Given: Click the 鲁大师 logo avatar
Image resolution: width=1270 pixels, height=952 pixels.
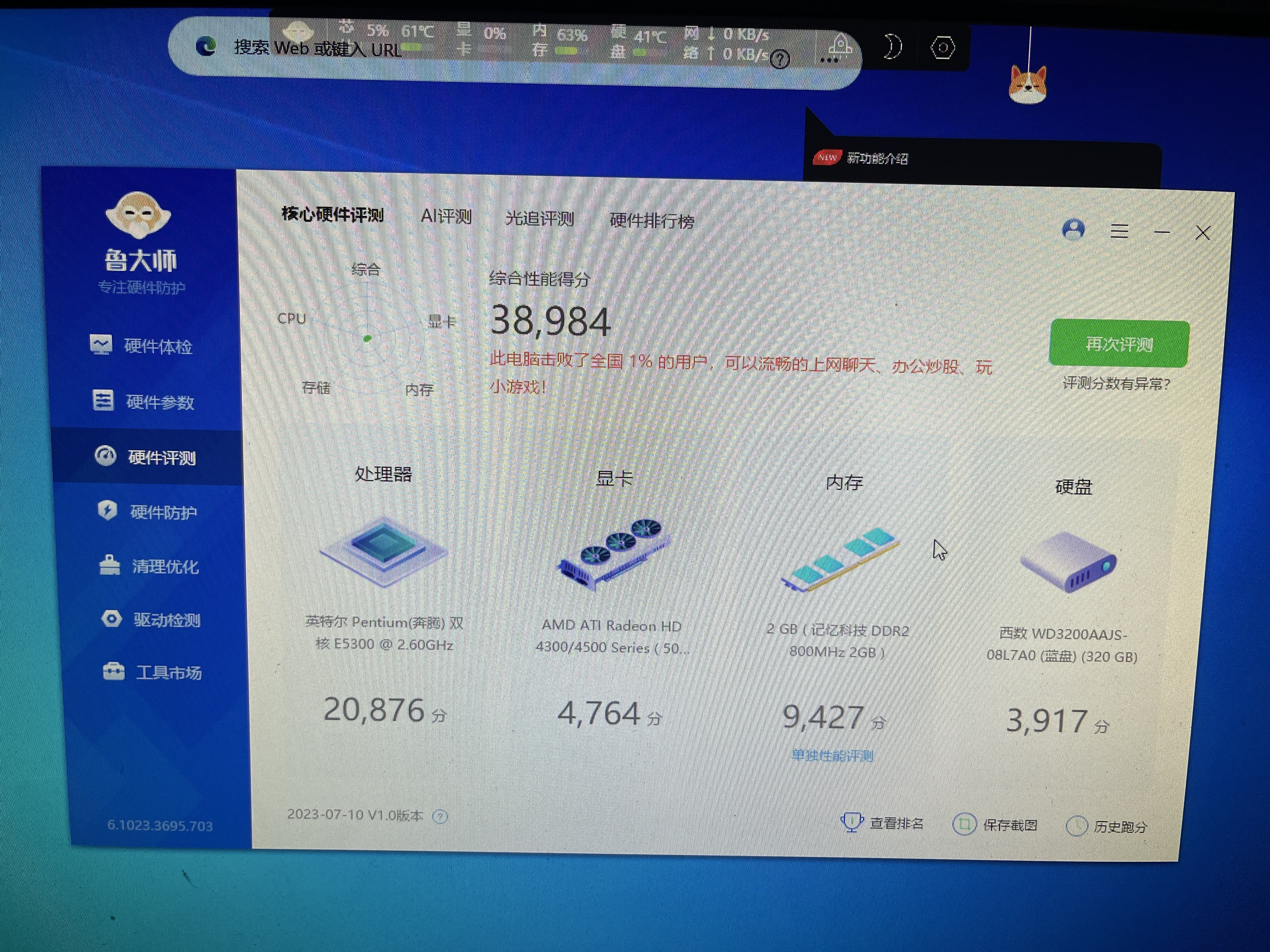Looking at the screenshot, I should (138, 215).
